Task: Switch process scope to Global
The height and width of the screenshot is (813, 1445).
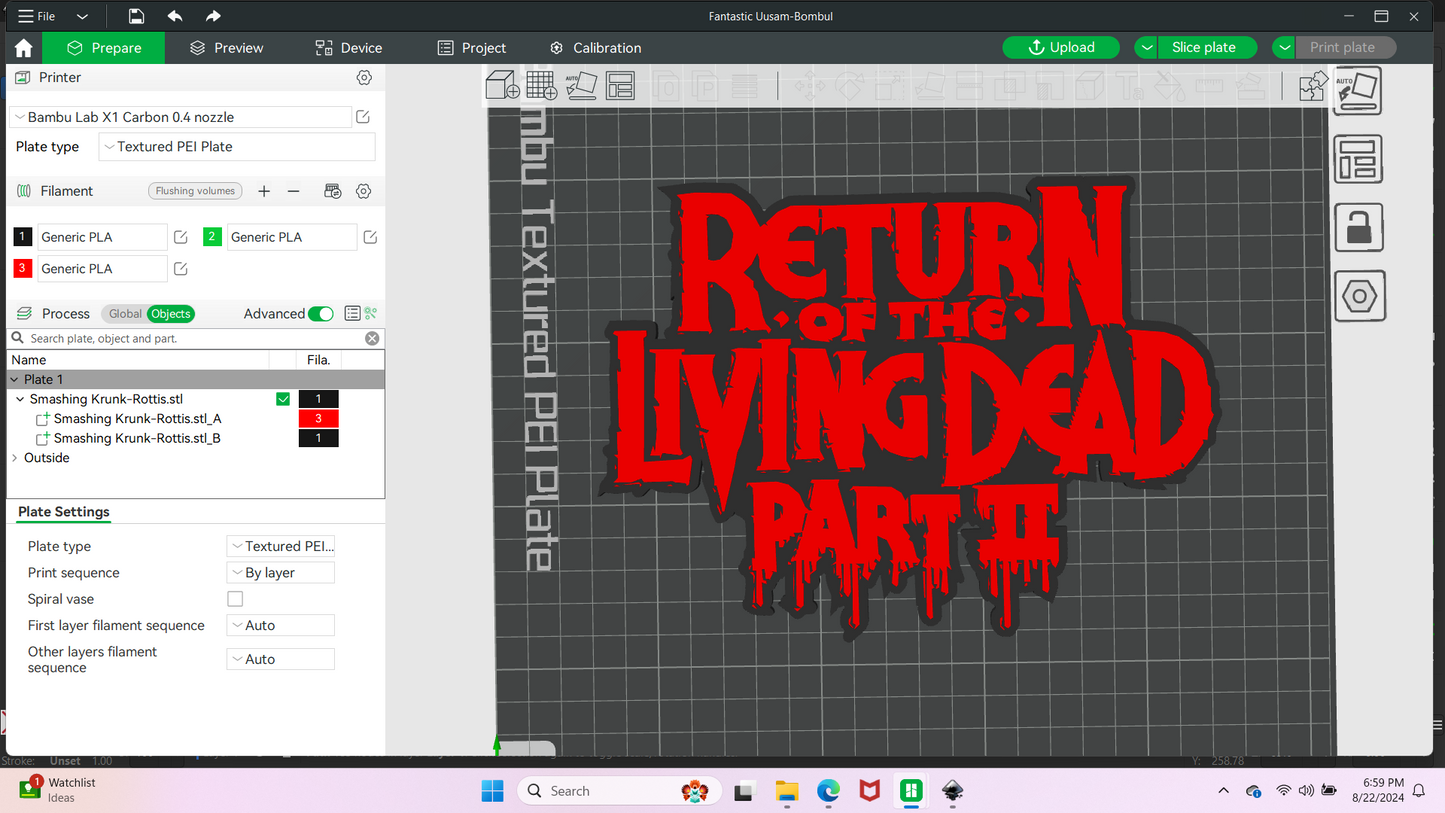Action: (x=125, y=314)
